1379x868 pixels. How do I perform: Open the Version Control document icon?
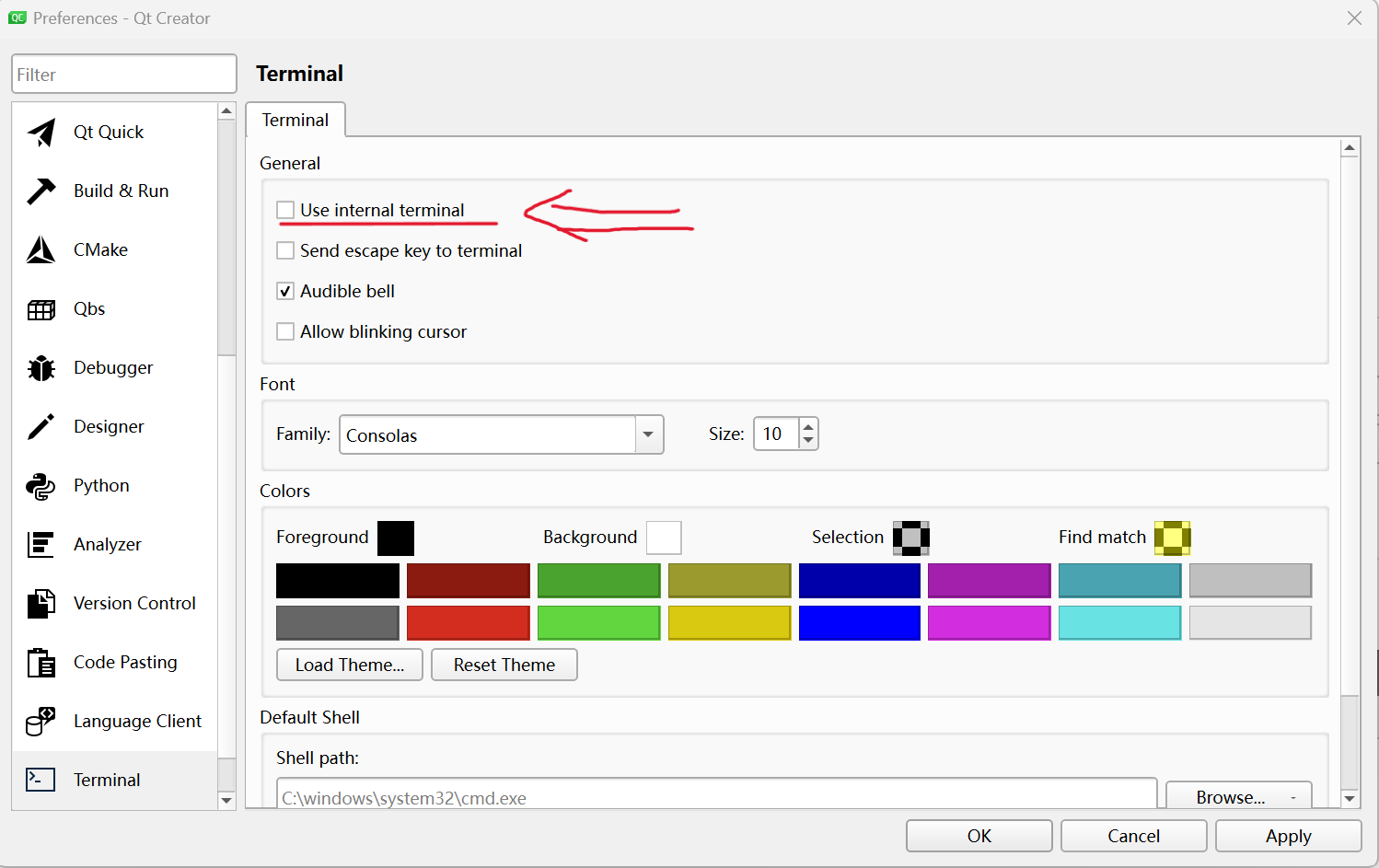(41, 604)
